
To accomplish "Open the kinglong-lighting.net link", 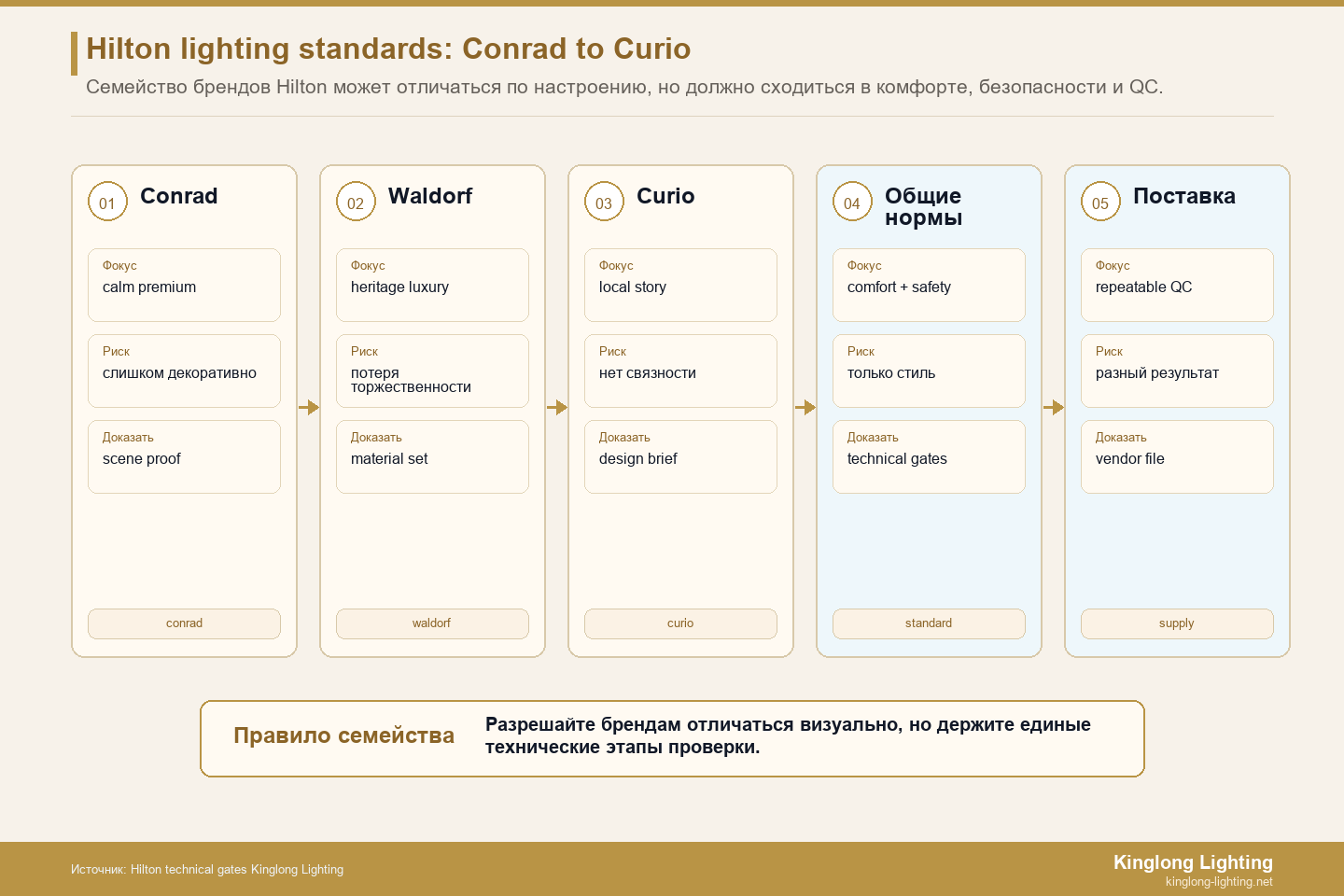I will (x=1219, y=882).
